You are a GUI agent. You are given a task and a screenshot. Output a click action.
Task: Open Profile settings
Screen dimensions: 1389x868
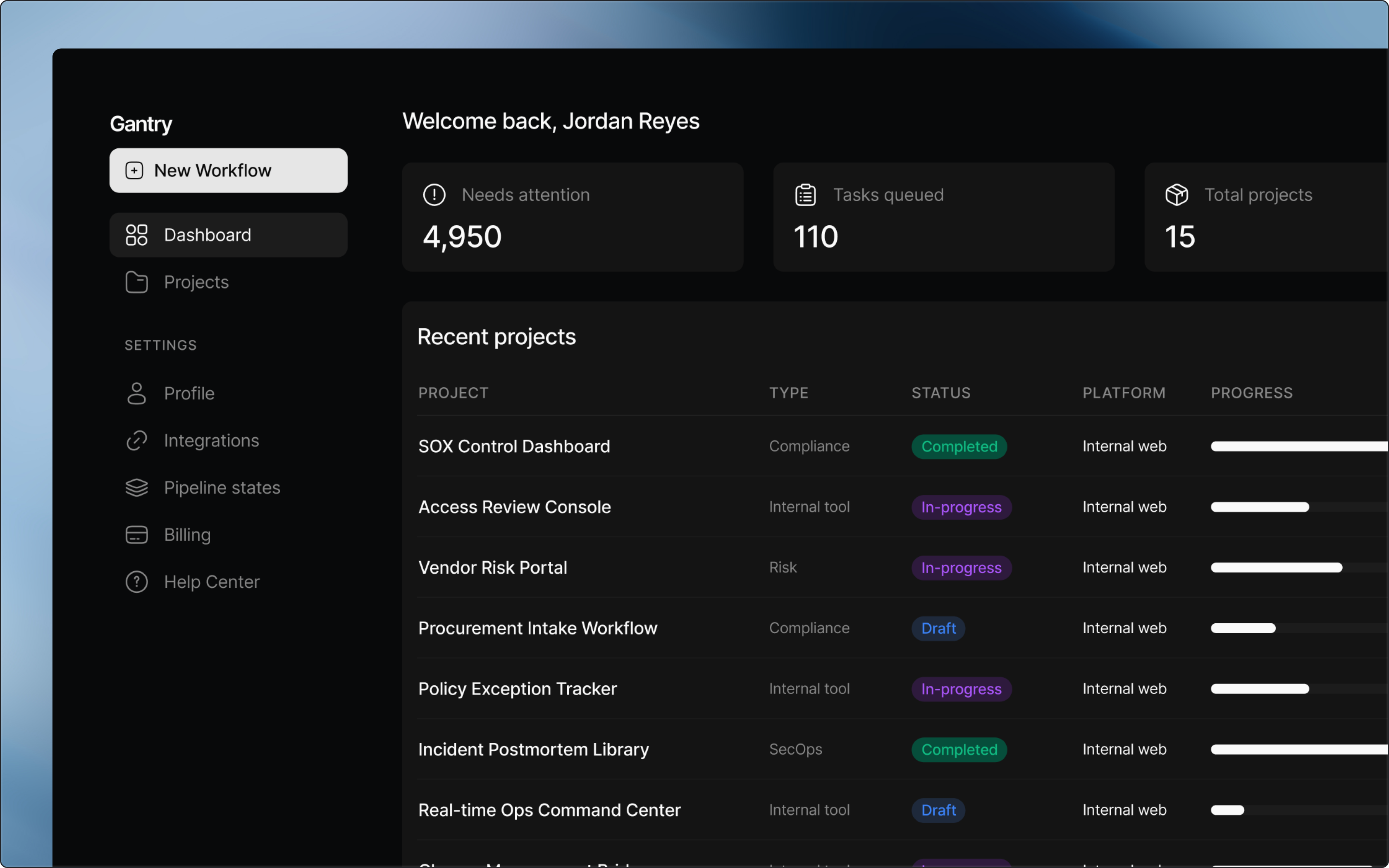[229, 393]
